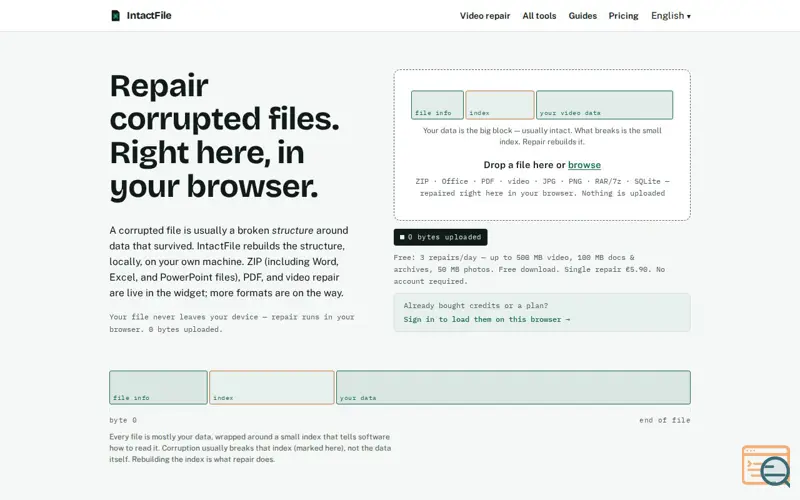Image resolution: width=800 pixels, height=500 pixels.
Task: Go to IntactFile home via brand name
Action: [x=149, y=15]
